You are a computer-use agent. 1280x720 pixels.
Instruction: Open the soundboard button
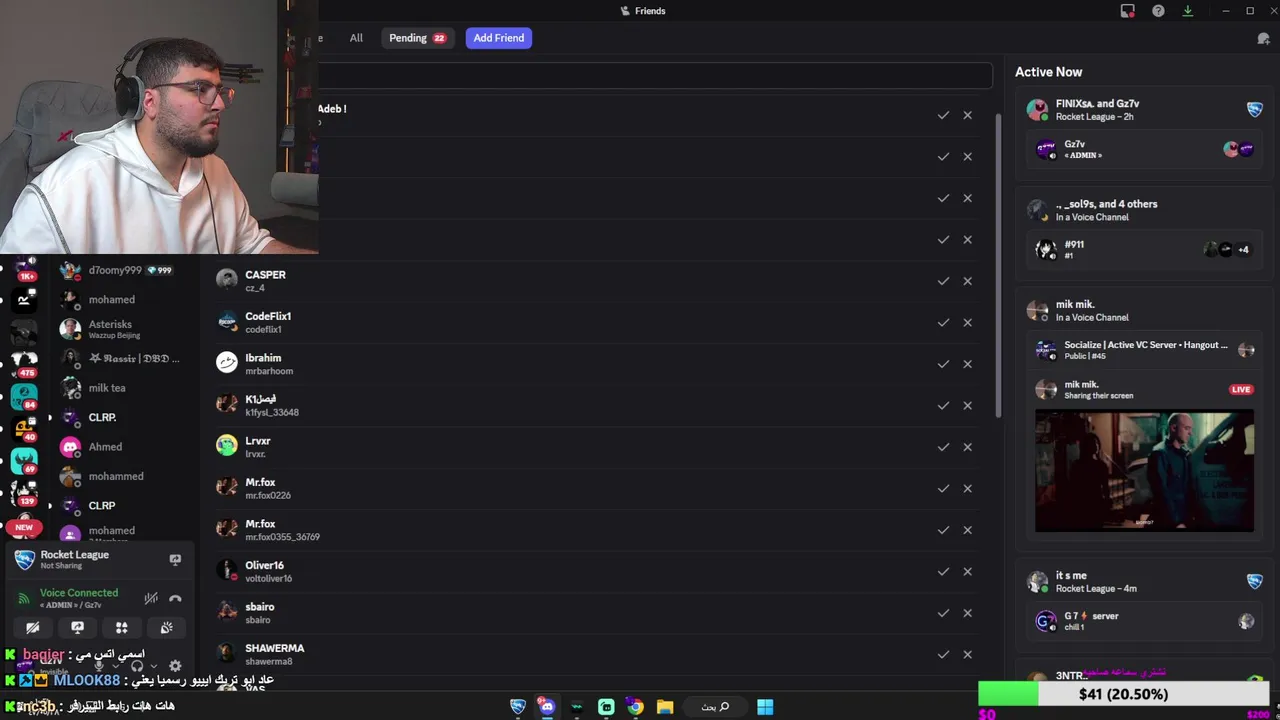coord(166,628)
